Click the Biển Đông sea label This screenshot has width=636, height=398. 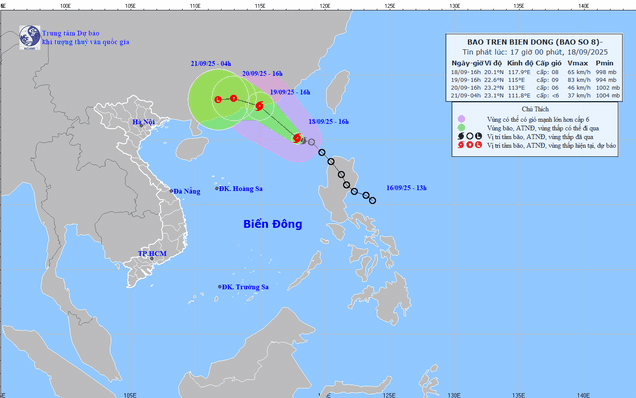click(273, 224)
